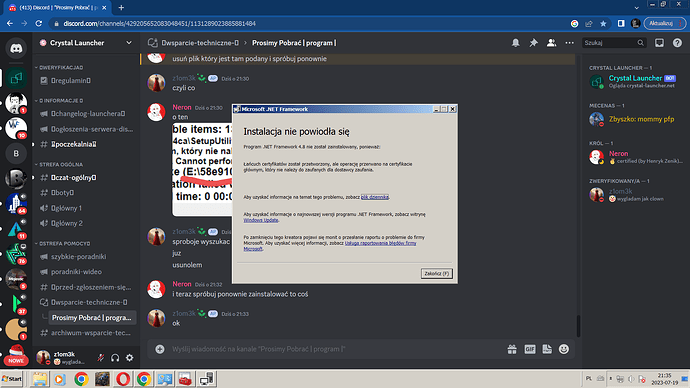690x388 pixels.
Task: Open File Explorer from the taskbar
Action: 40,379
